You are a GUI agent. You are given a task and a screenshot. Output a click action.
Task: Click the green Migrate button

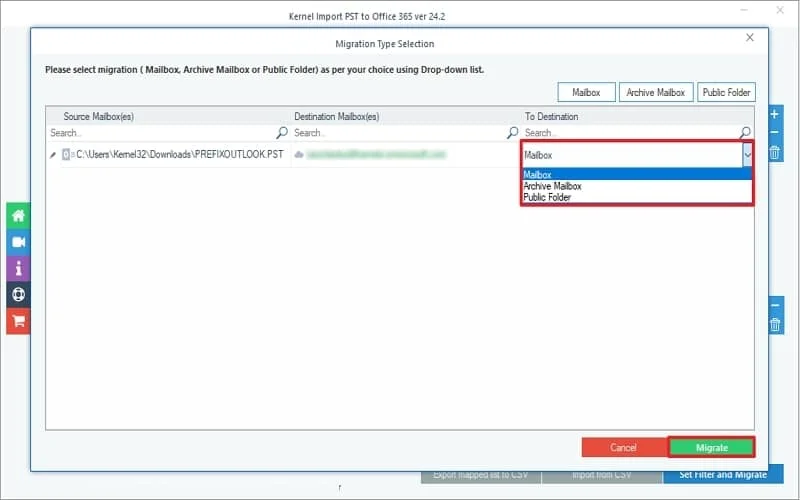point(711,447)
